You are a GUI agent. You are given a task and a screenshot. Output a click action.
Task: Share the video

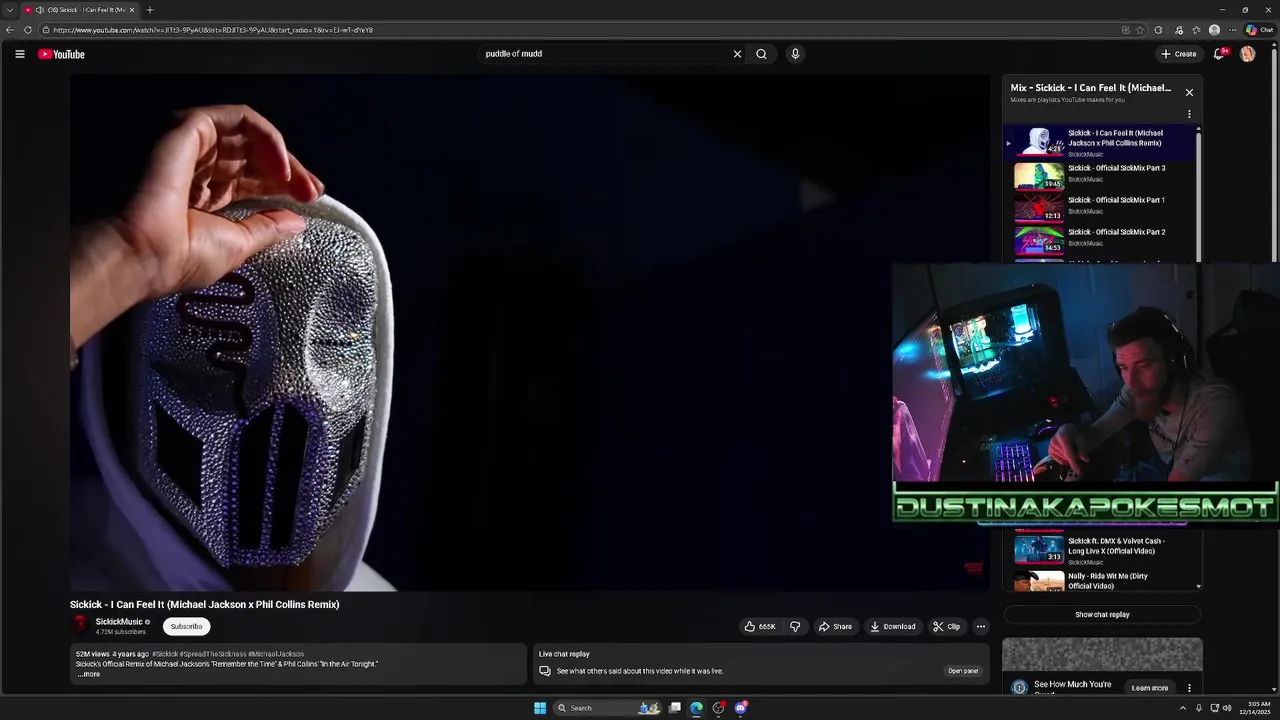click(x=835, y=627)
